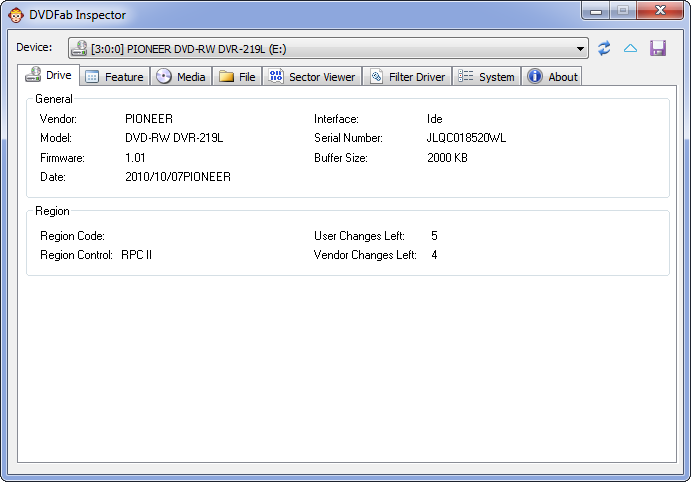Click the DVDFab monkey logo in title bar
Viewport: 691px width, 482px height.
pyautogui.click(x=16, y=15)
